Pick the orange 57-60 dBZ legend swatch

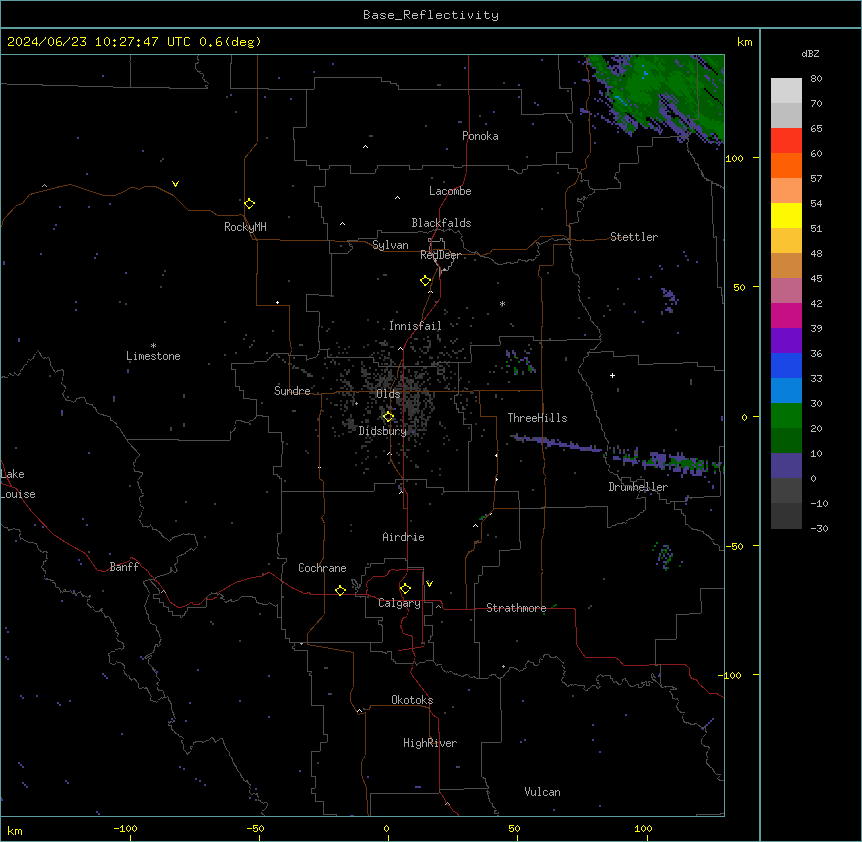(x=786, y=165)
